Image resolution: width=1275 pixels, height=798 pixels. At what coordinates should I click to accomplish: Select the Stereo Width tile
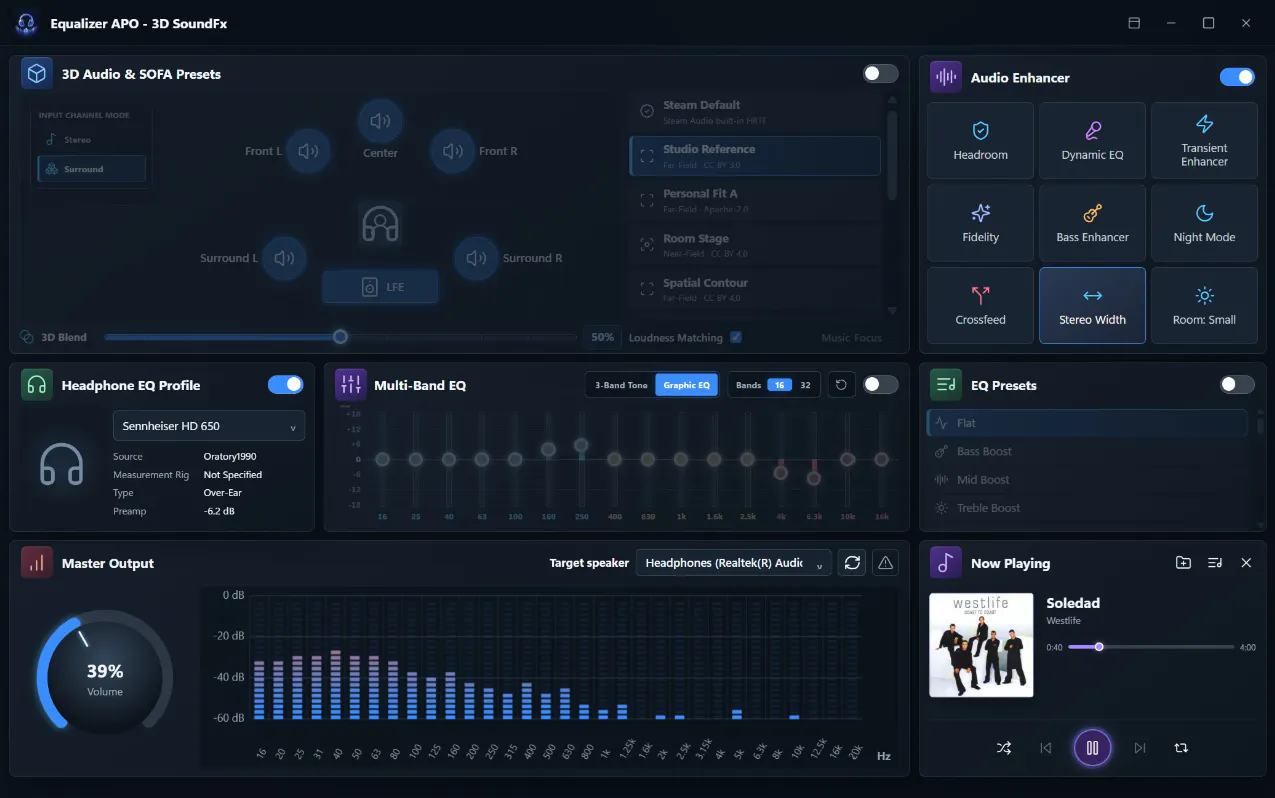tap(1092, 305)
